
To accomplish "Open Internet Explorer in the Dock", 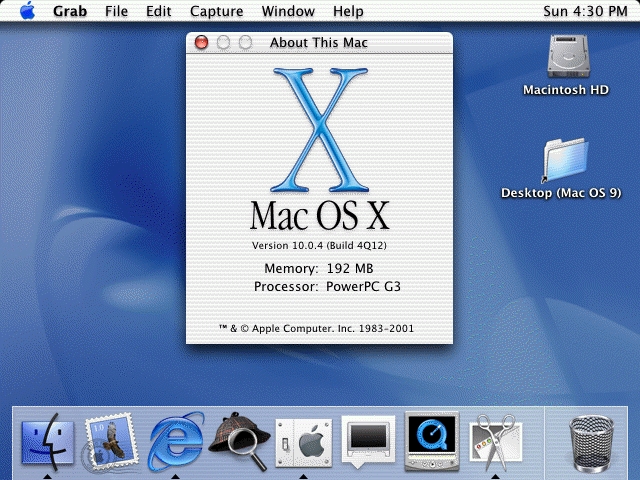I will [176, 442].
